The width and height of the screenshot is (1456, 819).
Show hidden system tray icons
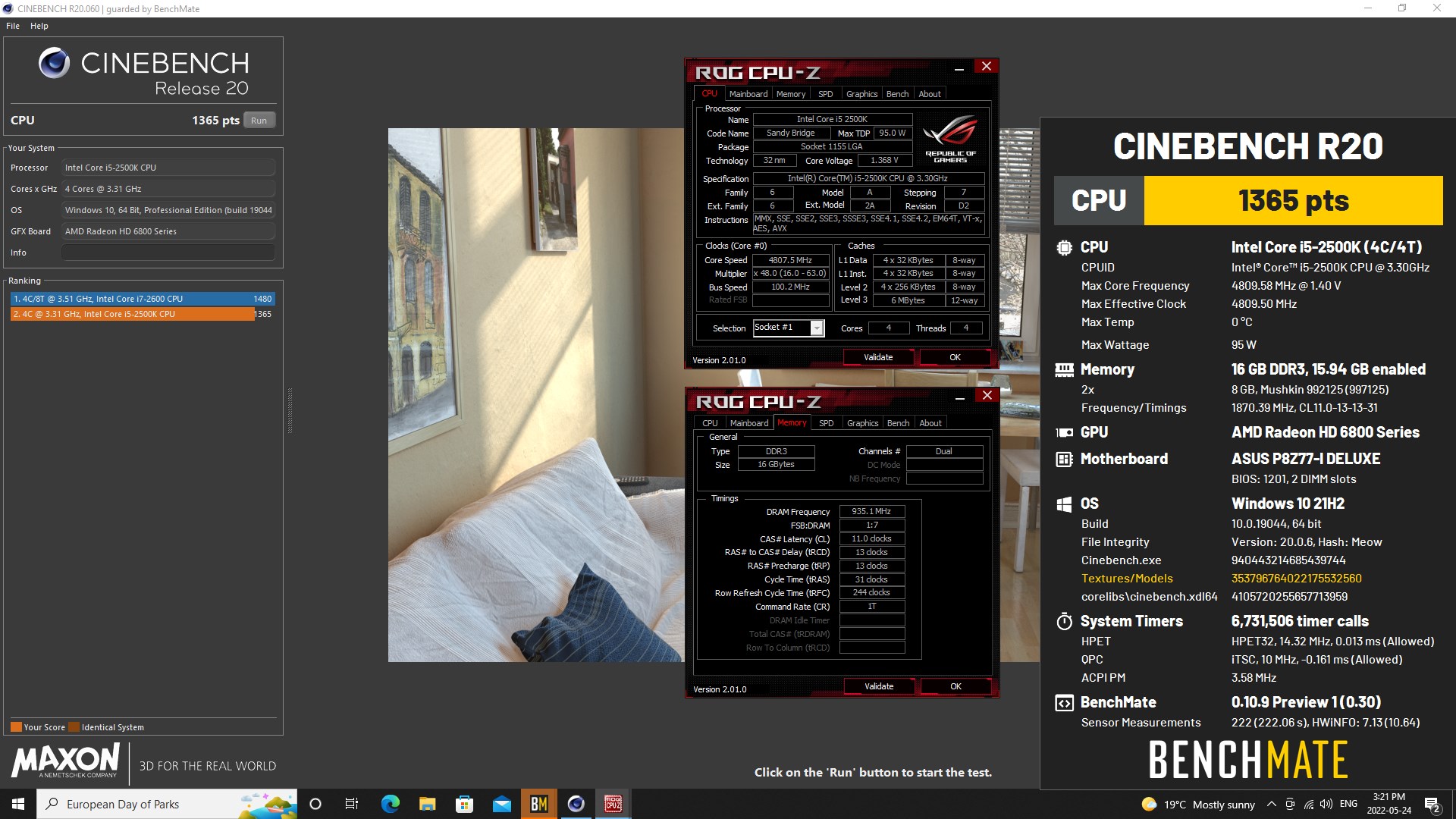tap(1271, 804)
